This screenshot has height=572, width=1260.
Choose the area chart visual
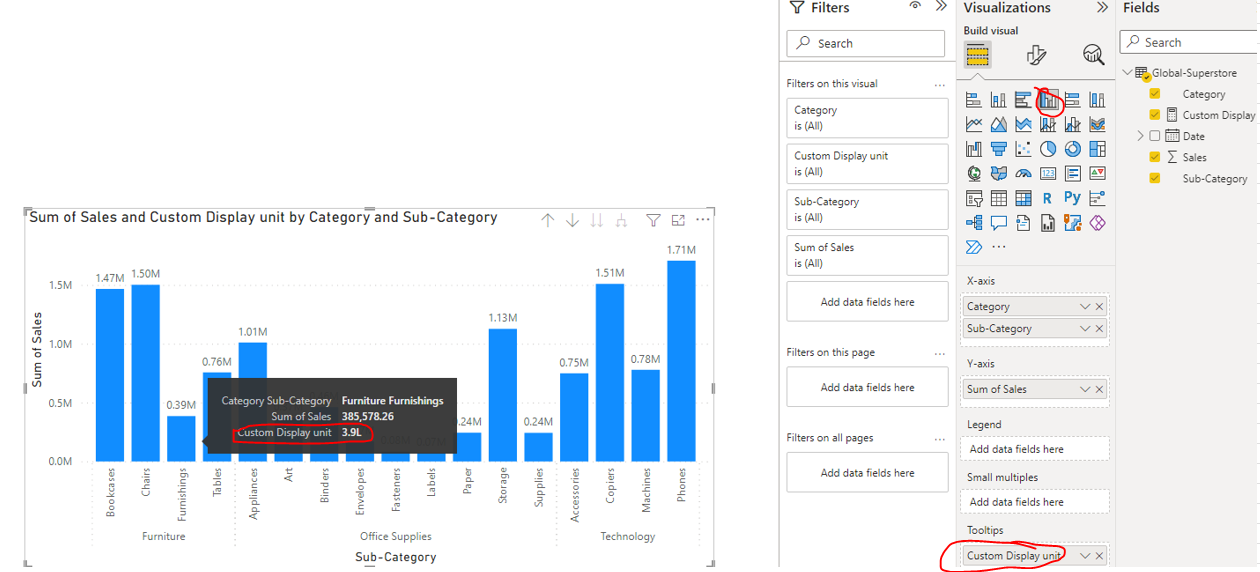point(999,124)
